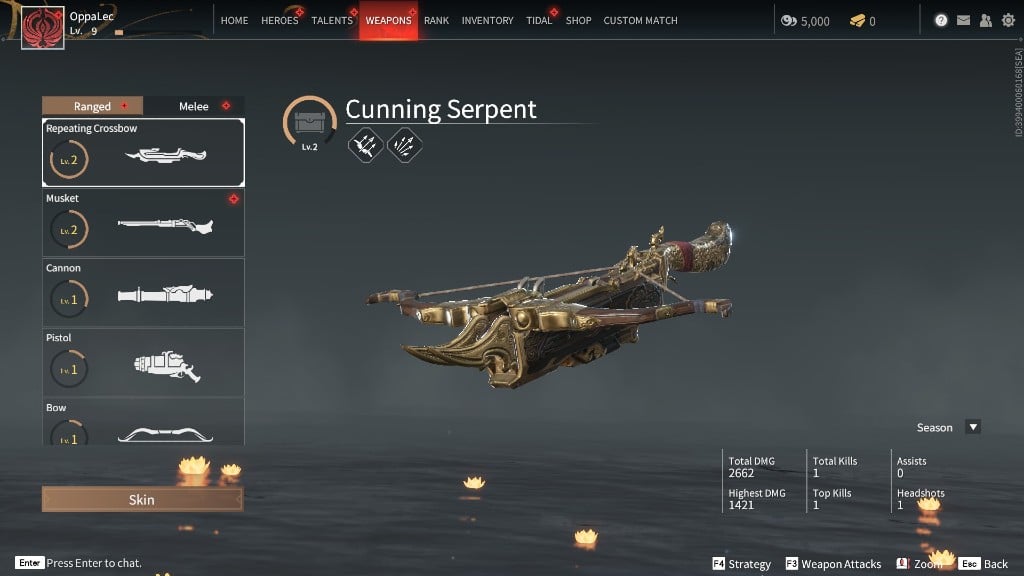Screen dimensions: 1024x576
Task: Open the help question mark icon
Action: coord(940,20)
